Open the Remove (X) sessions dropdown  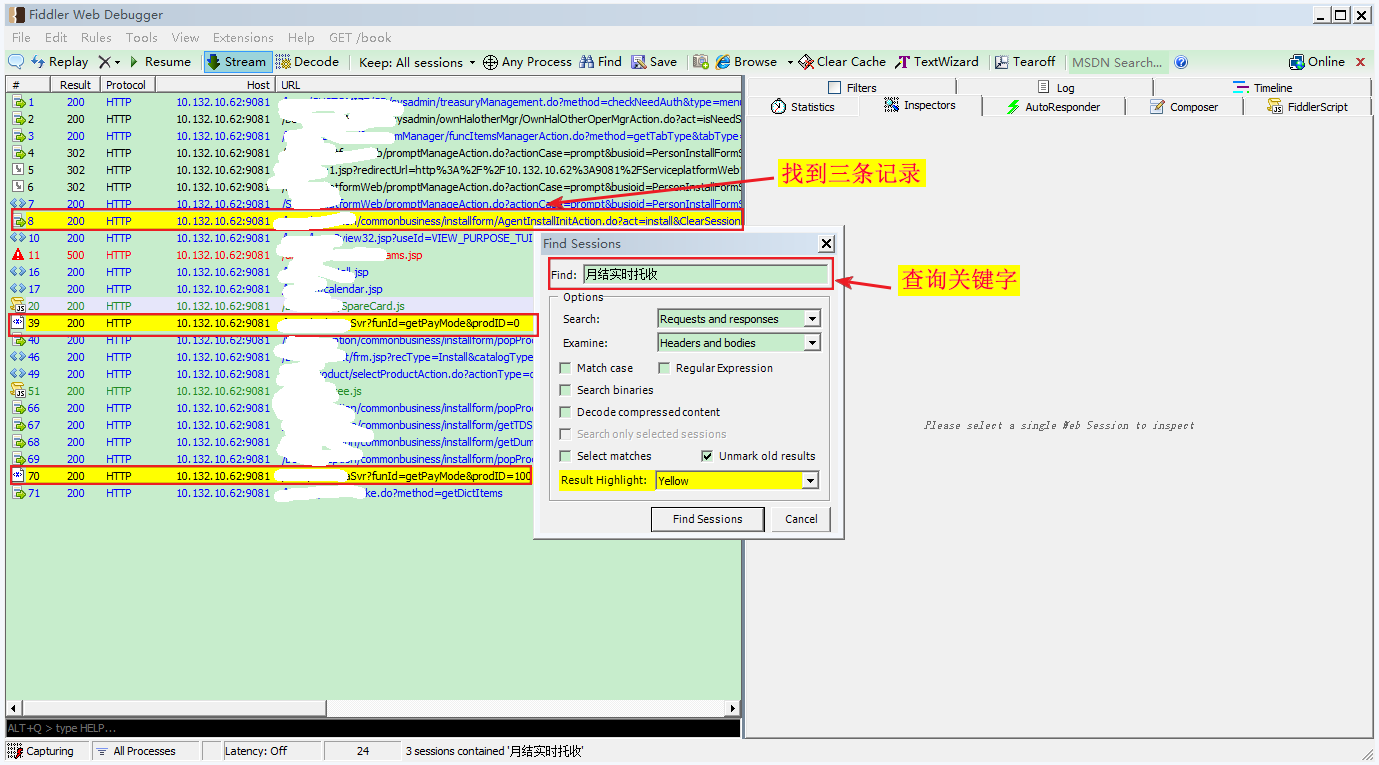point(110,62)
